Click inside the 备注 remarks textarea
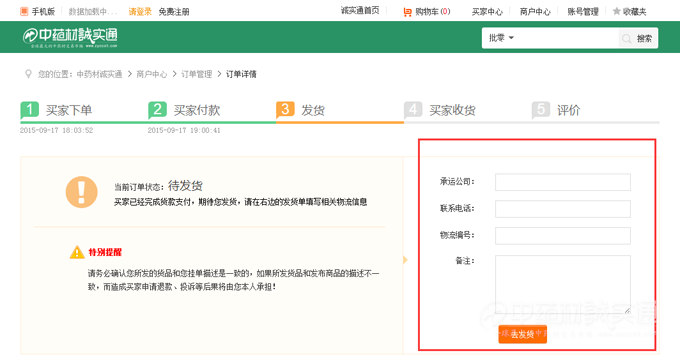This screenshot has width=680, height=360. pyautogui.click(x=563, y=284)
